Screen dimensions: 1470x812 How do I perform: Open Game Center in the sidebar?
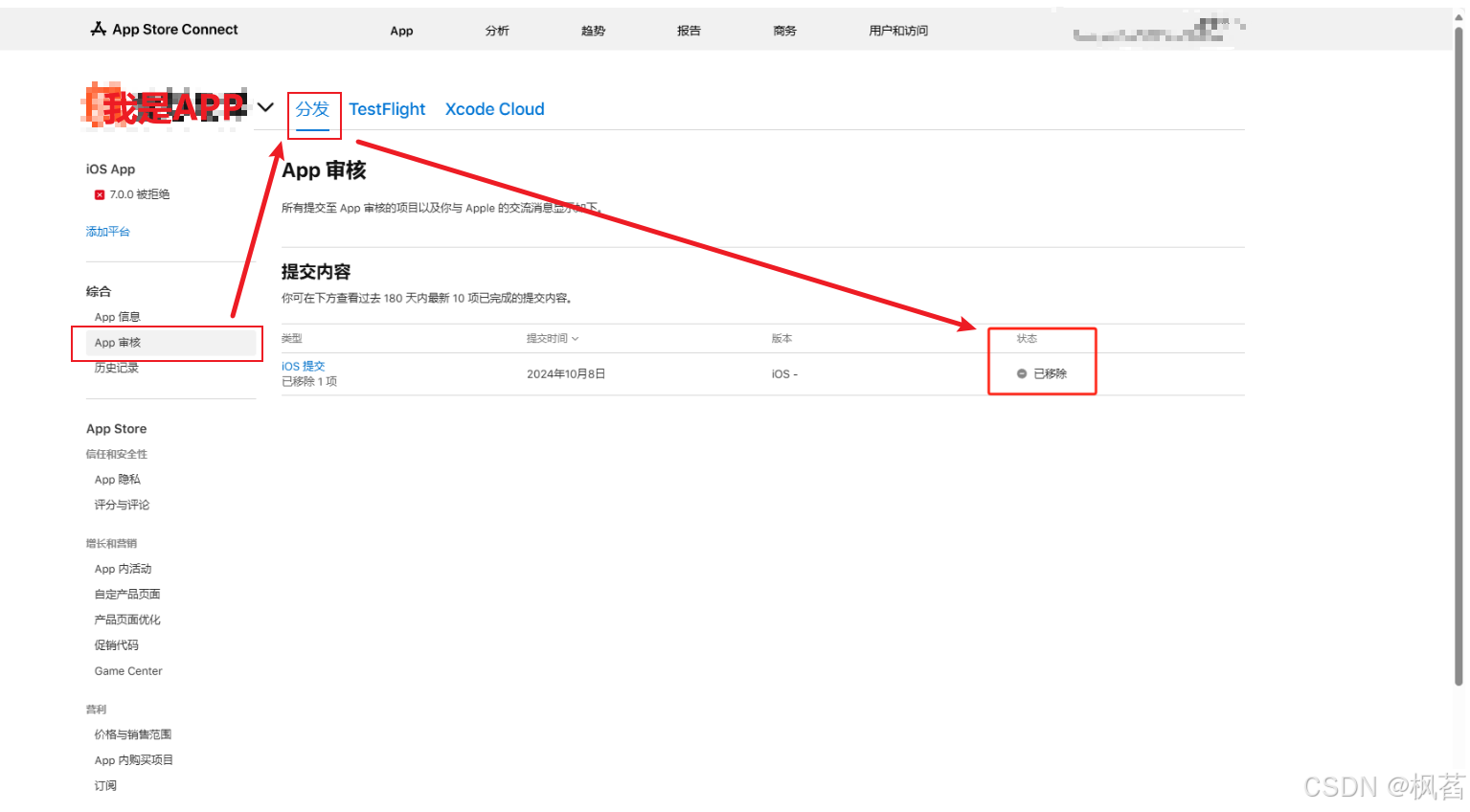tap(128, 671)
